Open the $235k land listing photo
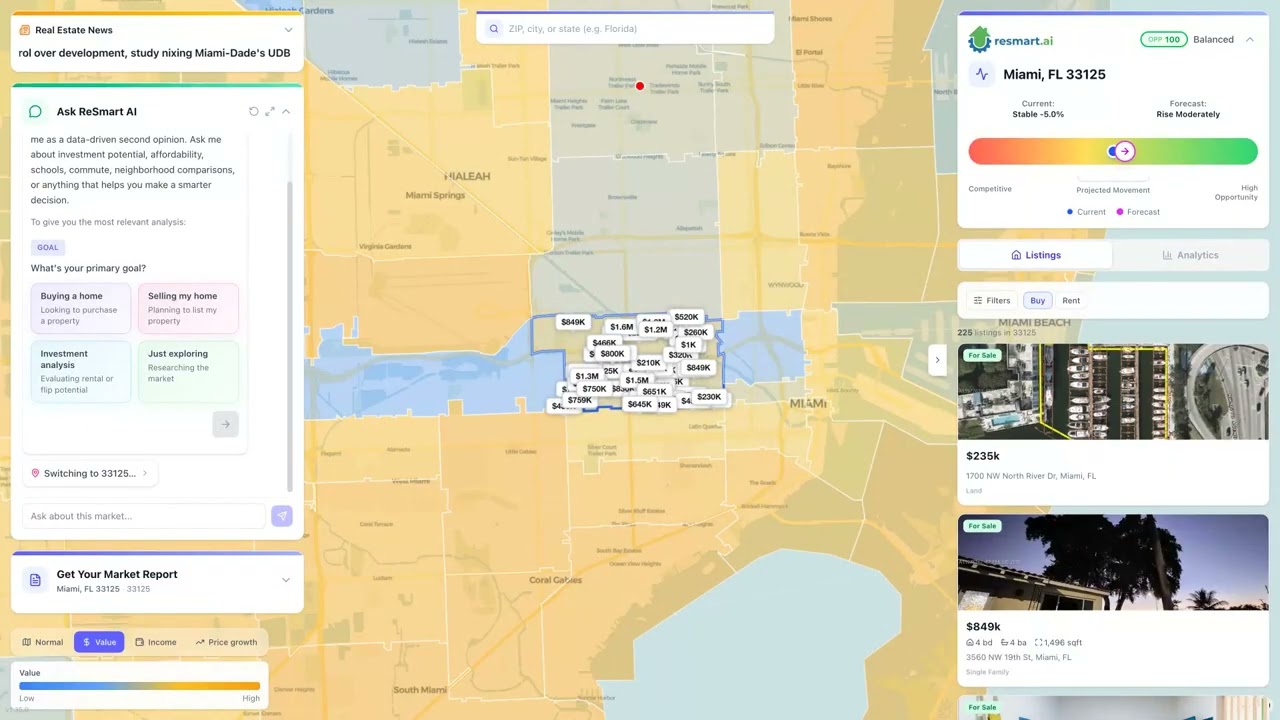The image size is (1280, 720). (x=1112, y=391)
